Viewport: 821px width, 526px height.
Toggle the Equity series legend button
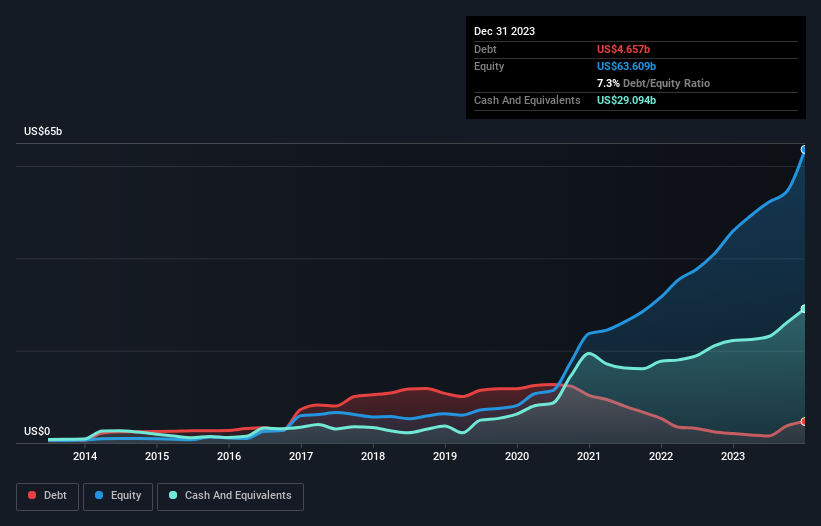[118, 496]
